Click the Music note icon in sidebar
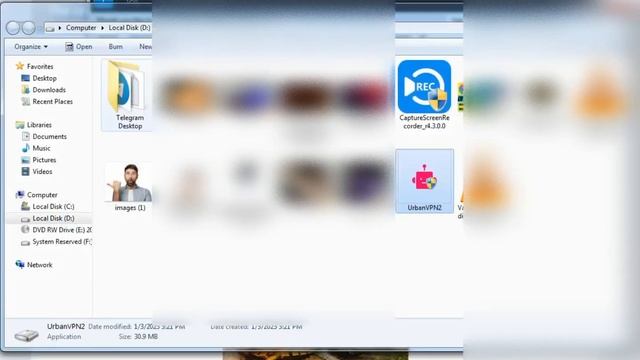The width and height of the screenshot is (640, 360). tap(26, 148)
